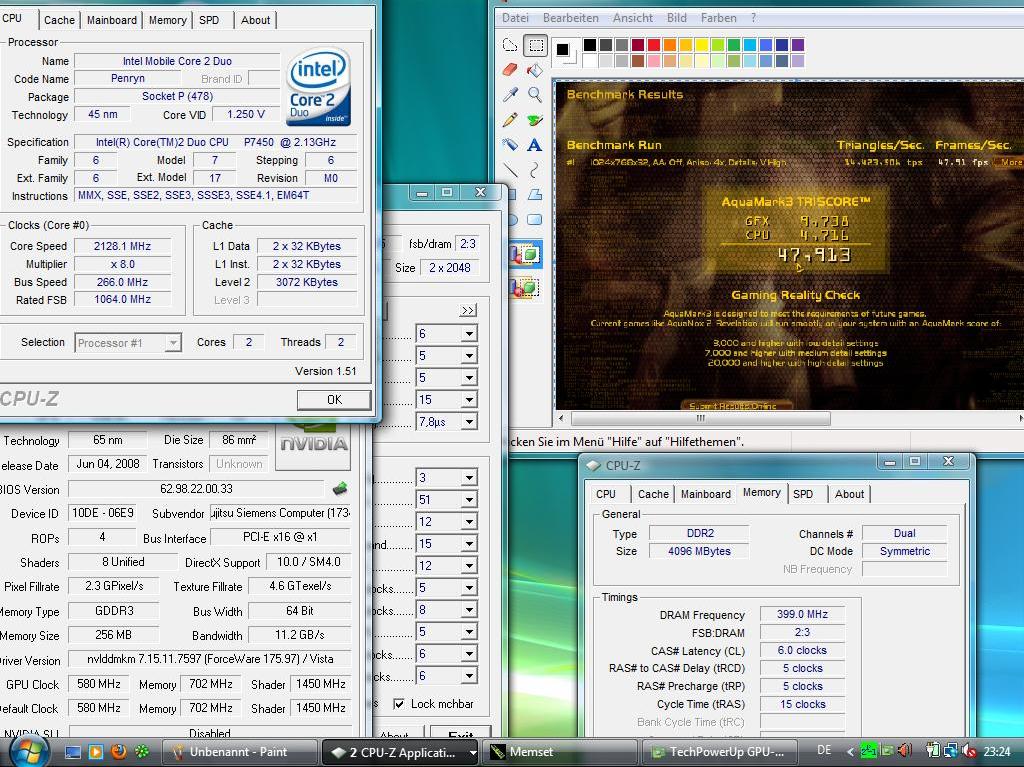
Task: Choose the opaque selection option in Paint
Action: (526, 254)
